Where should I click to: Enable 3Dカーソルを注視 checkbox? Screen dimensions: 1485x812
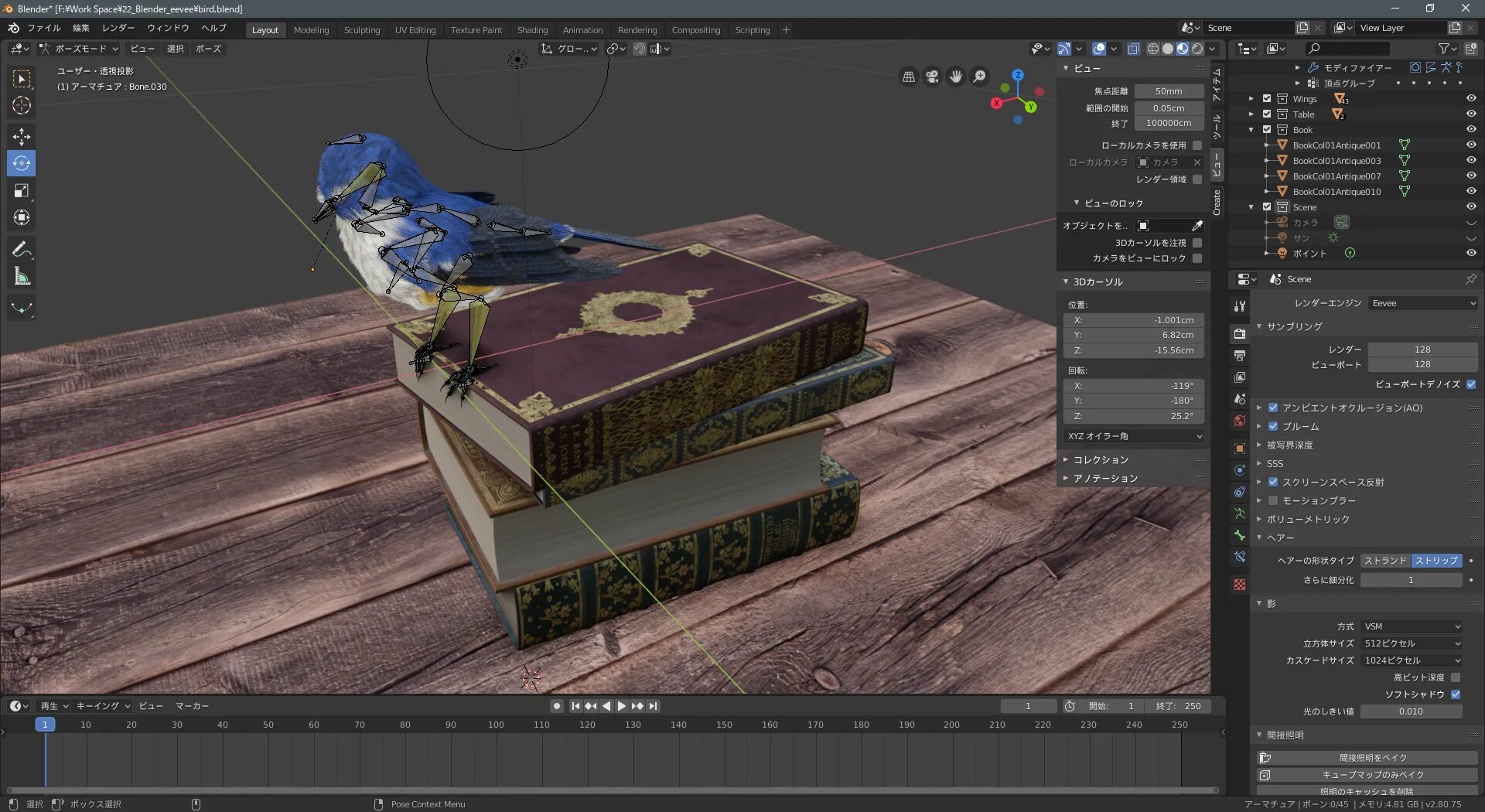click(1197, 243)
